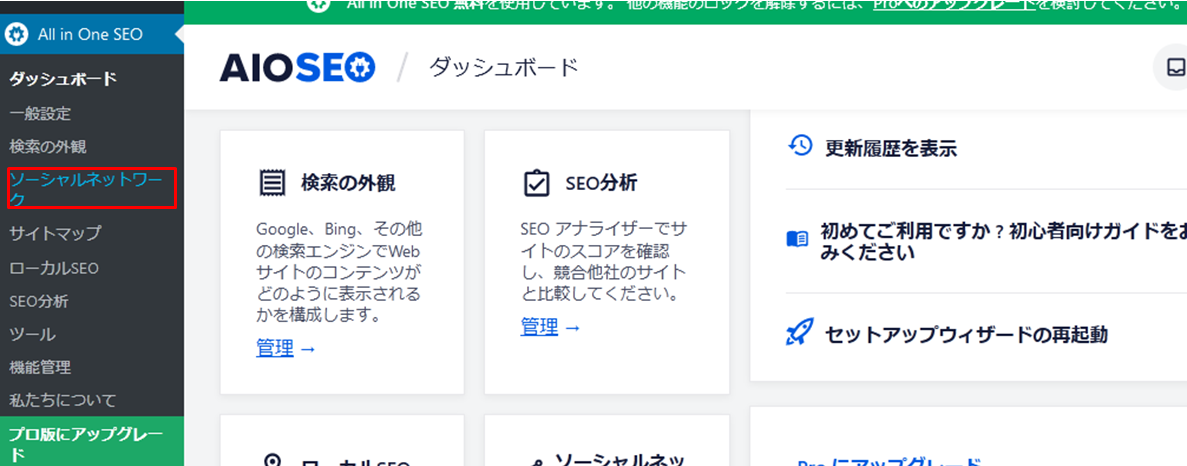Click Proへのアップグレード link in green banner
Screen dimensions: 1187x466
pyautogui.click(x=954, y=5)
